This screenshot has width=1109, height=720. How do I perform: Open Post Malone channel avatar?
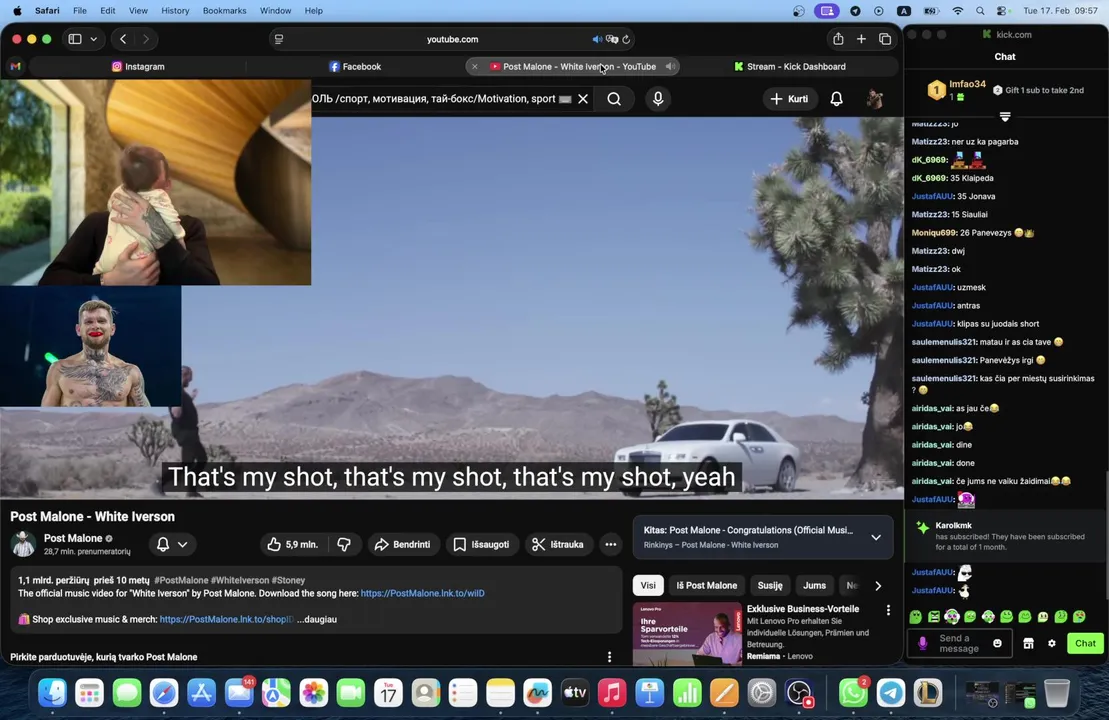coord(23,544)
